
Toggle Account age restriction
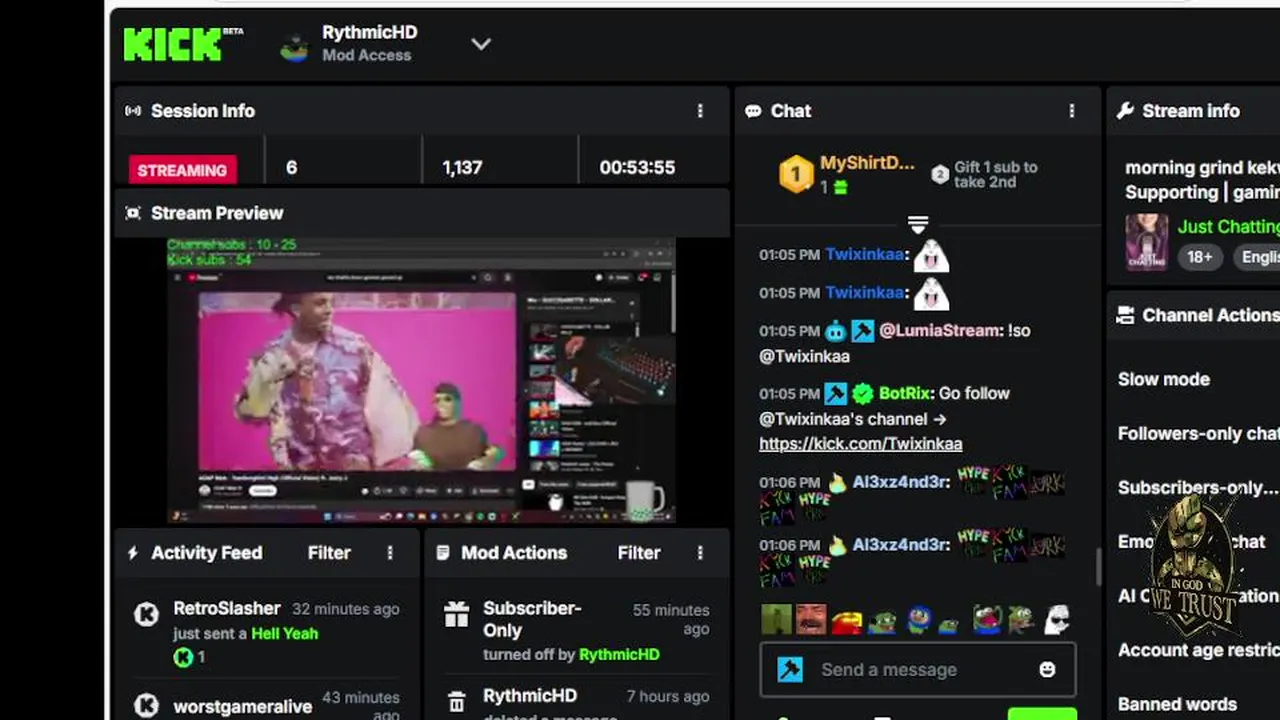(x=1199, y=650)
